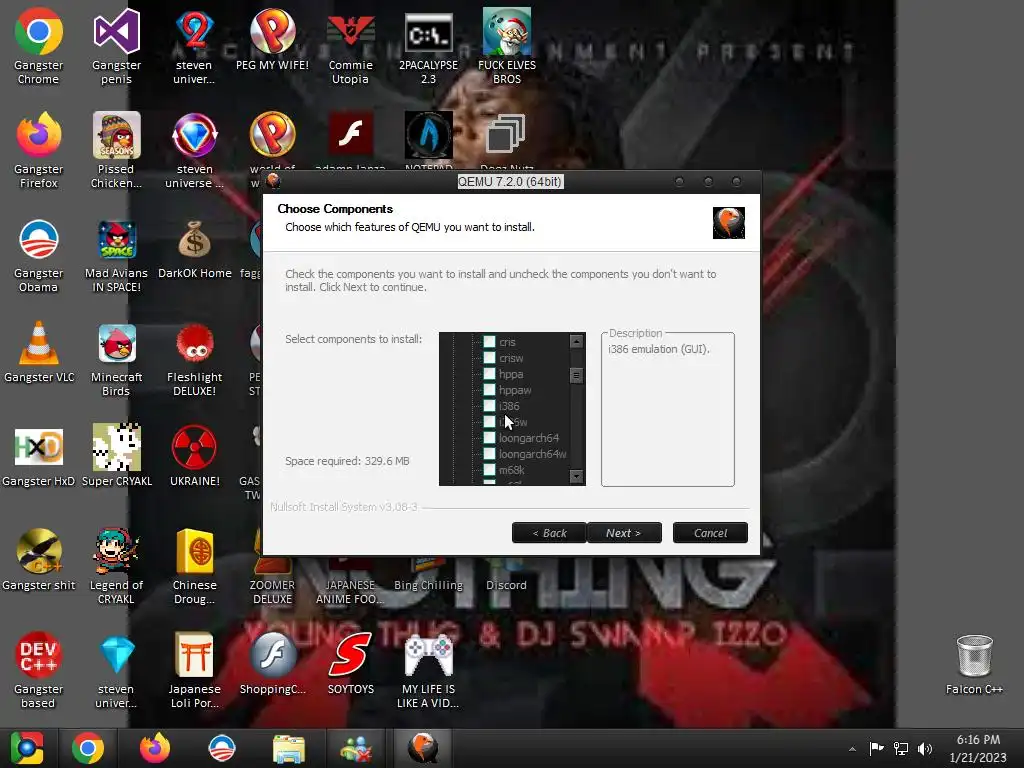Open the DEV C++ Gangster based icon
The image size is (1024, 768).
[x=39, y=670]
